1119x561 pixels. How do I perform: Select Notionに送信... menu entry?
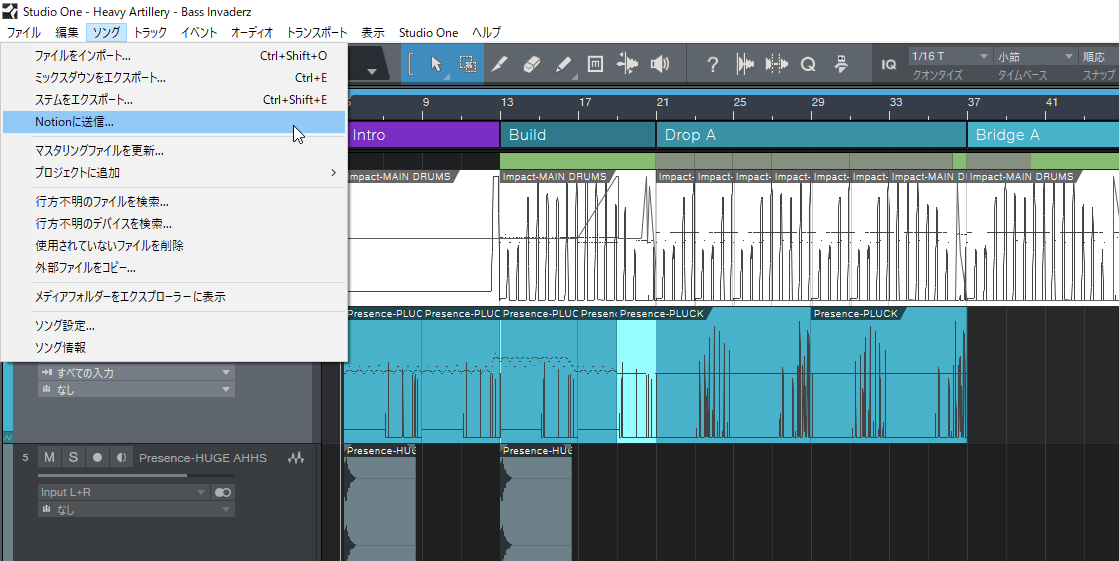pyautogui.click(x=174, y=122)
